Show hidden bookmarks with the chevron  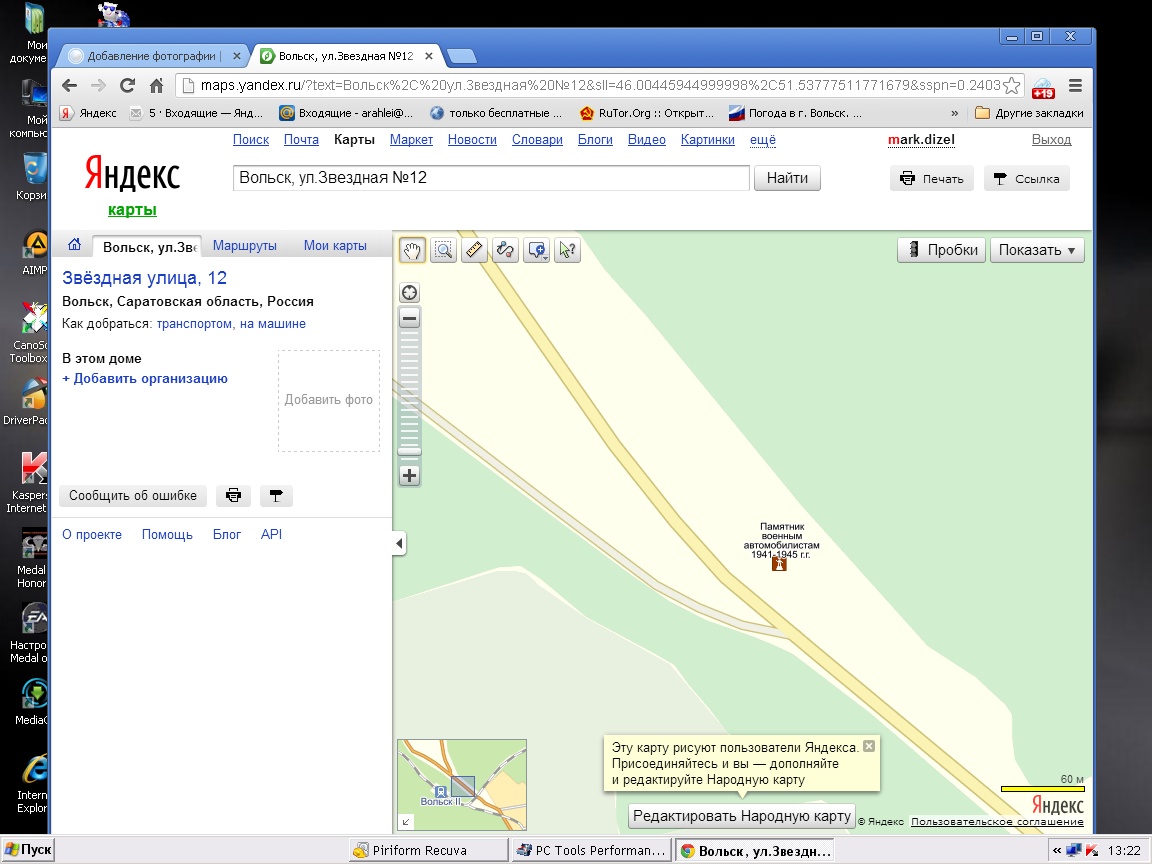tap(954, 113)
